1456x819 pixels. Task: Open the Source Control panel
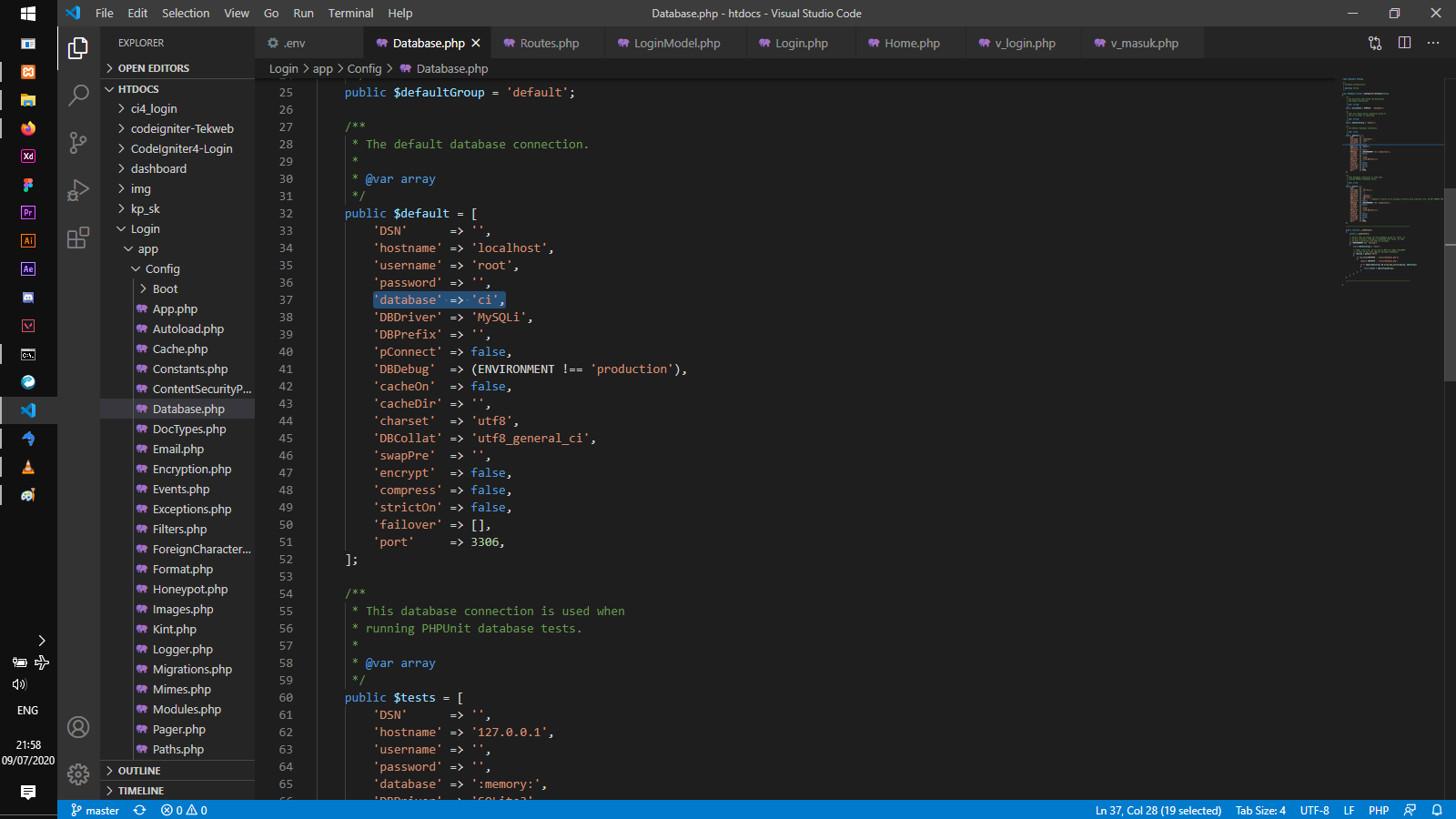[x=78, y=143]
